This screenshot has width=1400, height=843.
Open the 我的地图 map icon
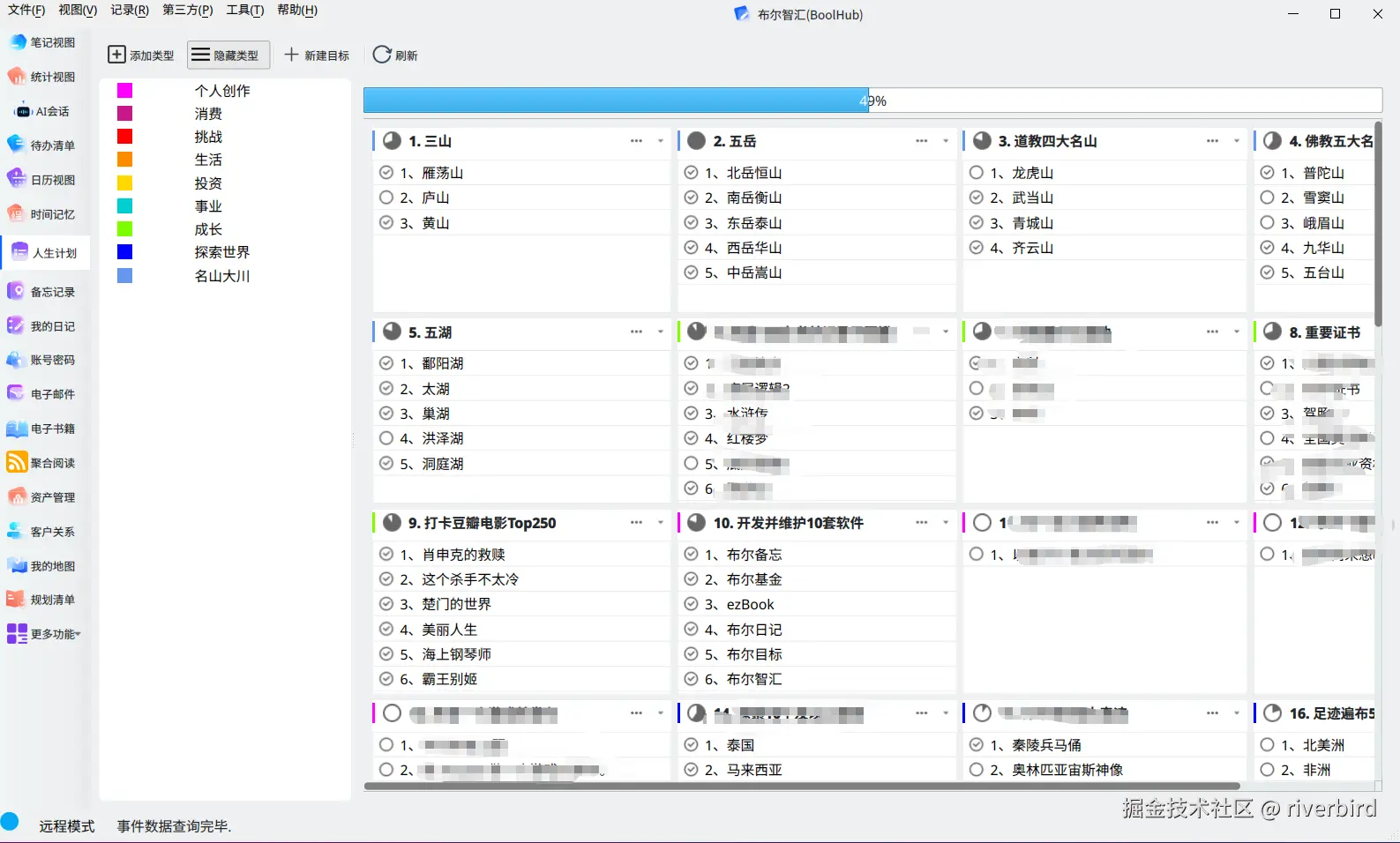[x=18, y=566]
